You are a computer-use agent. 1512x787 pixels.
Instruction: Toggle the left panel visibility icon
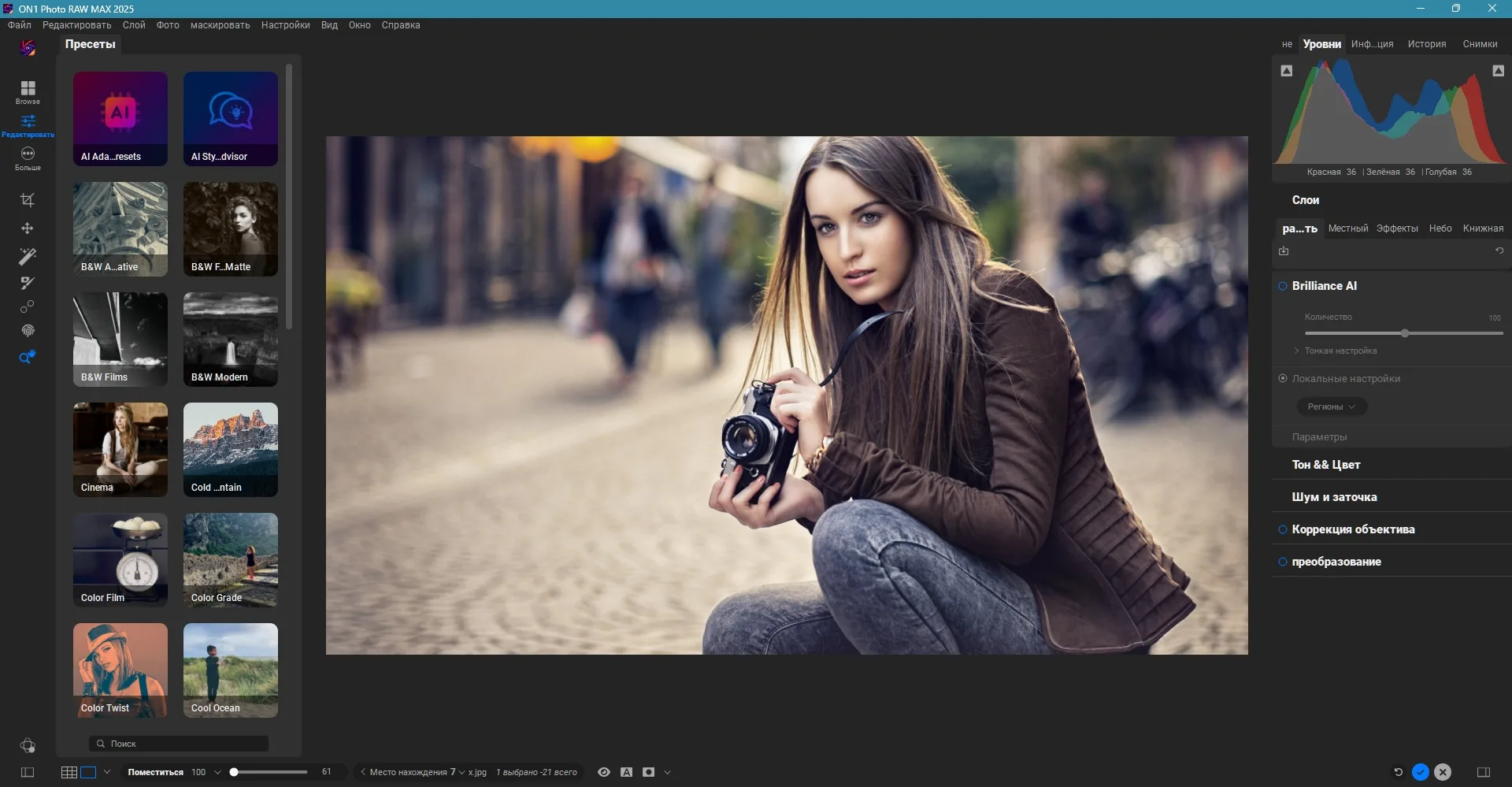pos(28,772)
